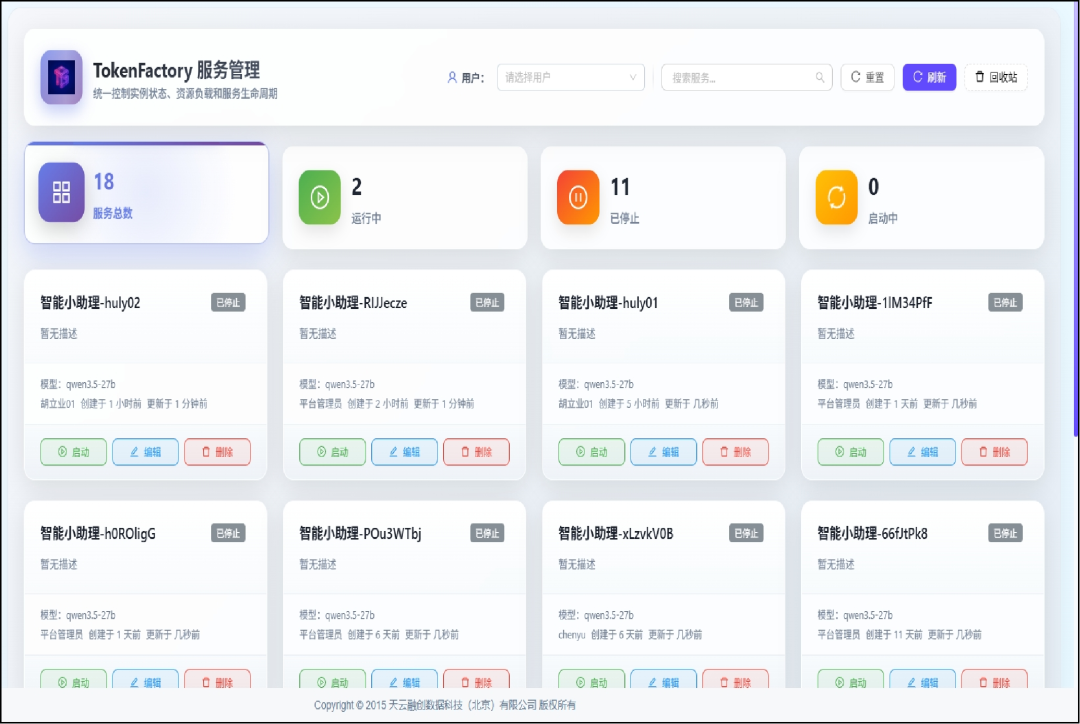Click the 智能小助理-1lM34PfF card title
Screen dimensions: 1080x724
coord(875,302)
